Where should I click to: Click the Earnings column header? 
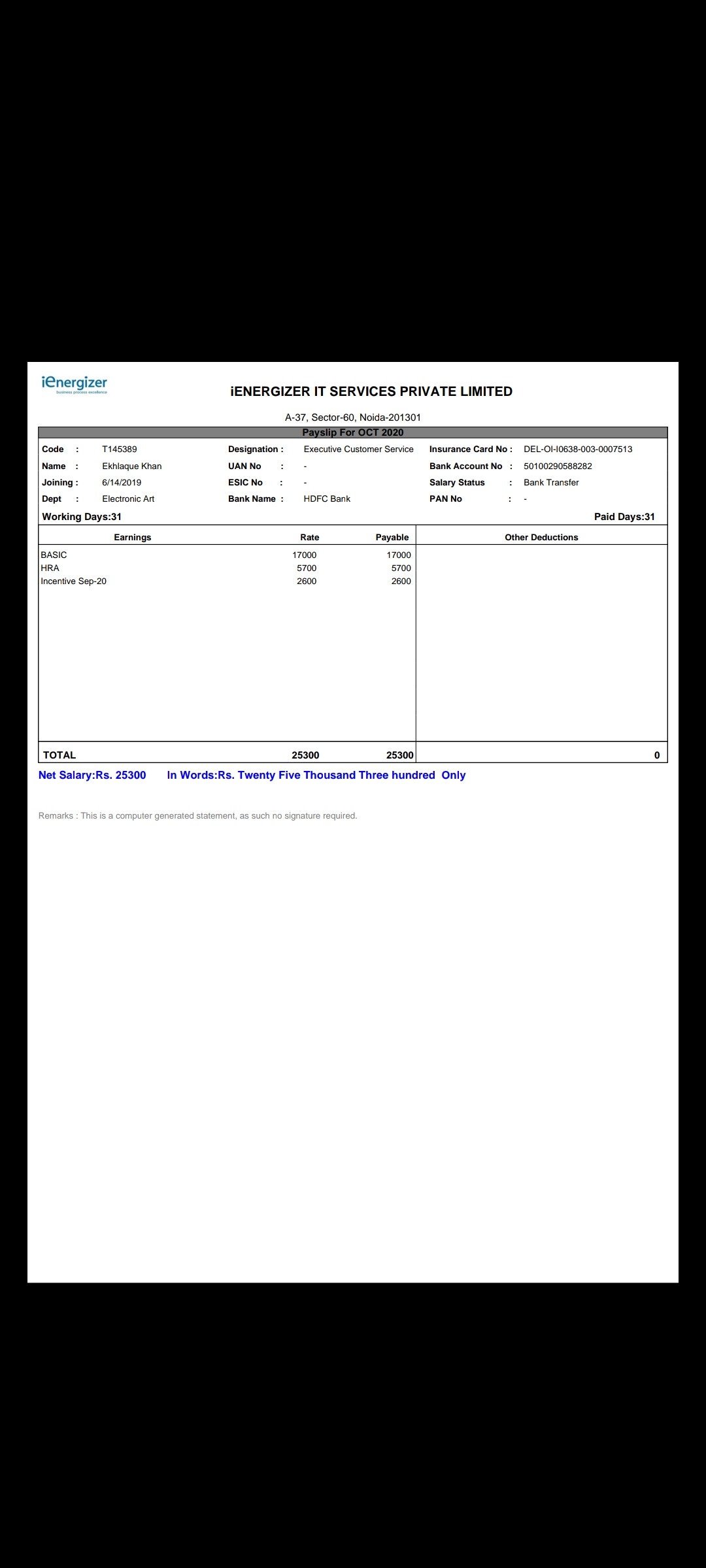(133, 538)
